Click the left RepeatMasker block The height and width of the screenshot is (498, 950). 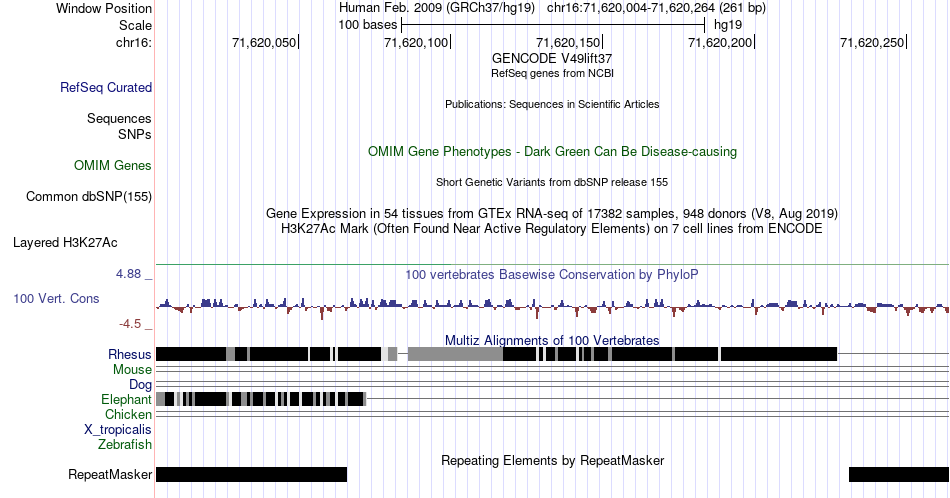click(x=251, y=474)
